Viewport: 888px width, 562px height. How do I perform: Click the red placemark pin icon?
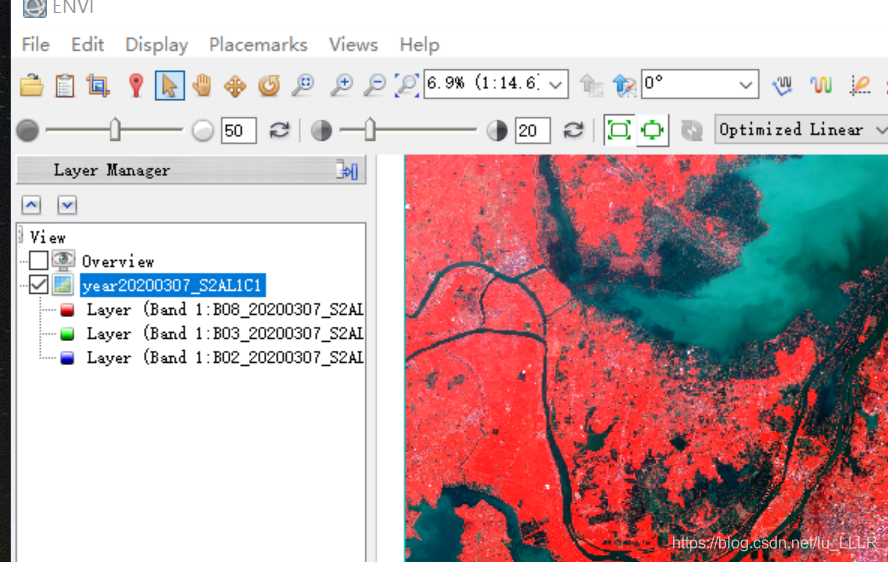136,86
